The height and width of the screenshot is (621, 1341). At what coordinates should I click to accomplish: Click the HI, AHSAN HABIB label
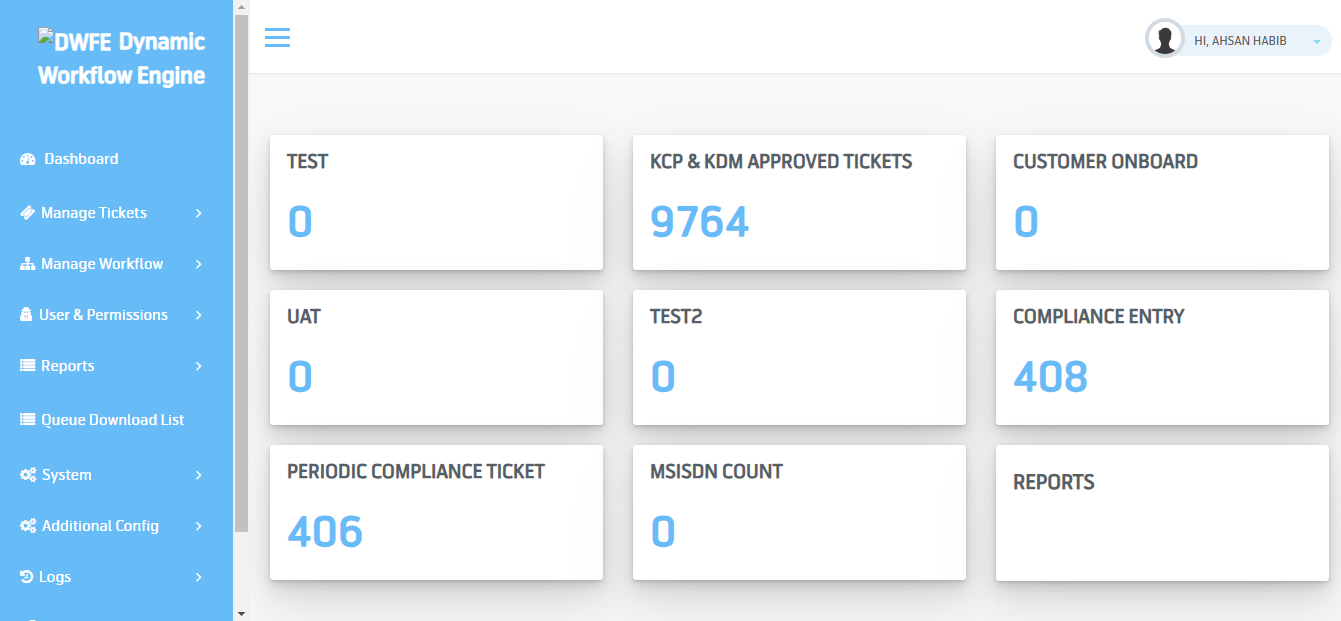(1240, 41)
